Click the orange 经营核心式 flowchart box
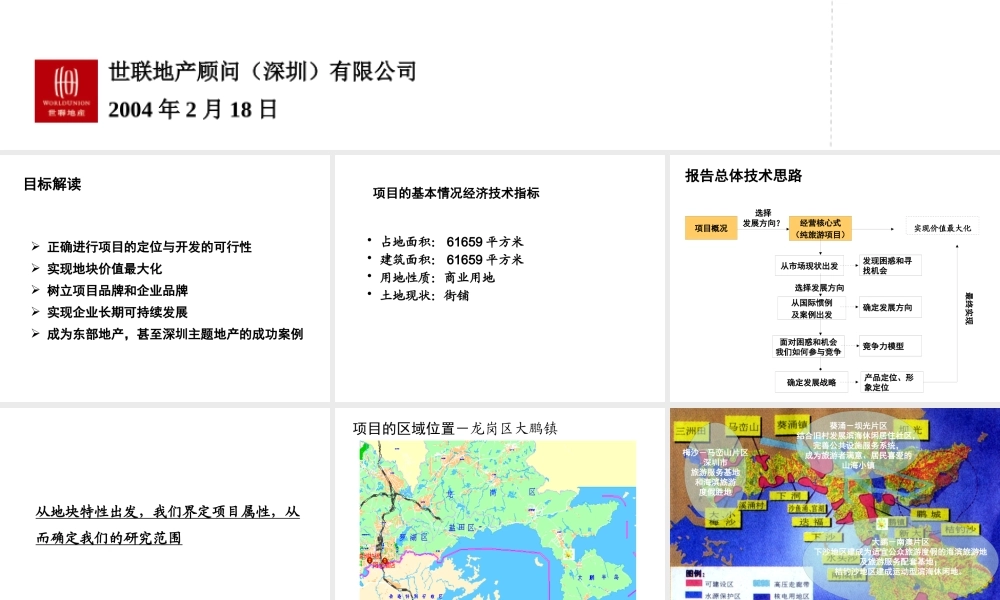The height and width of the screenshot is (600, 1000). [x=820, y=228]
